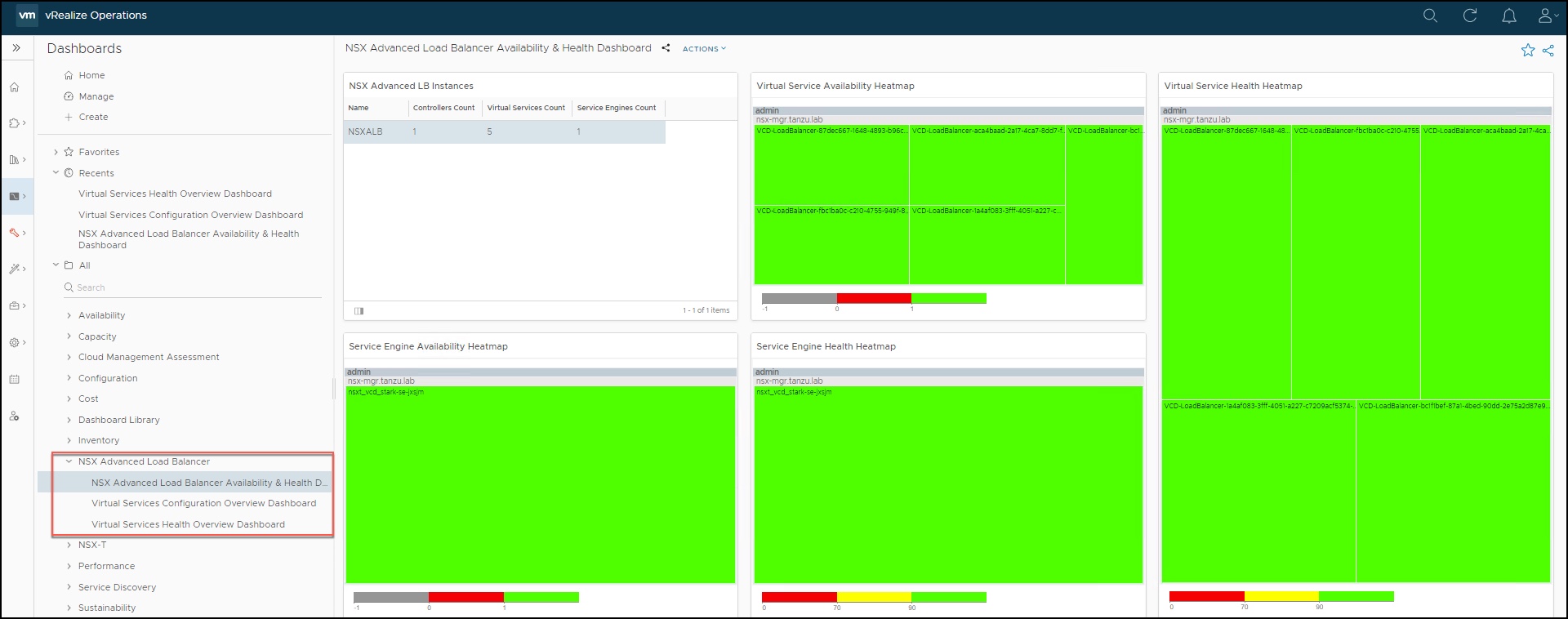Expand the Service Discovery folder
Screen dimensions: 1568x619
coord(69,587)
